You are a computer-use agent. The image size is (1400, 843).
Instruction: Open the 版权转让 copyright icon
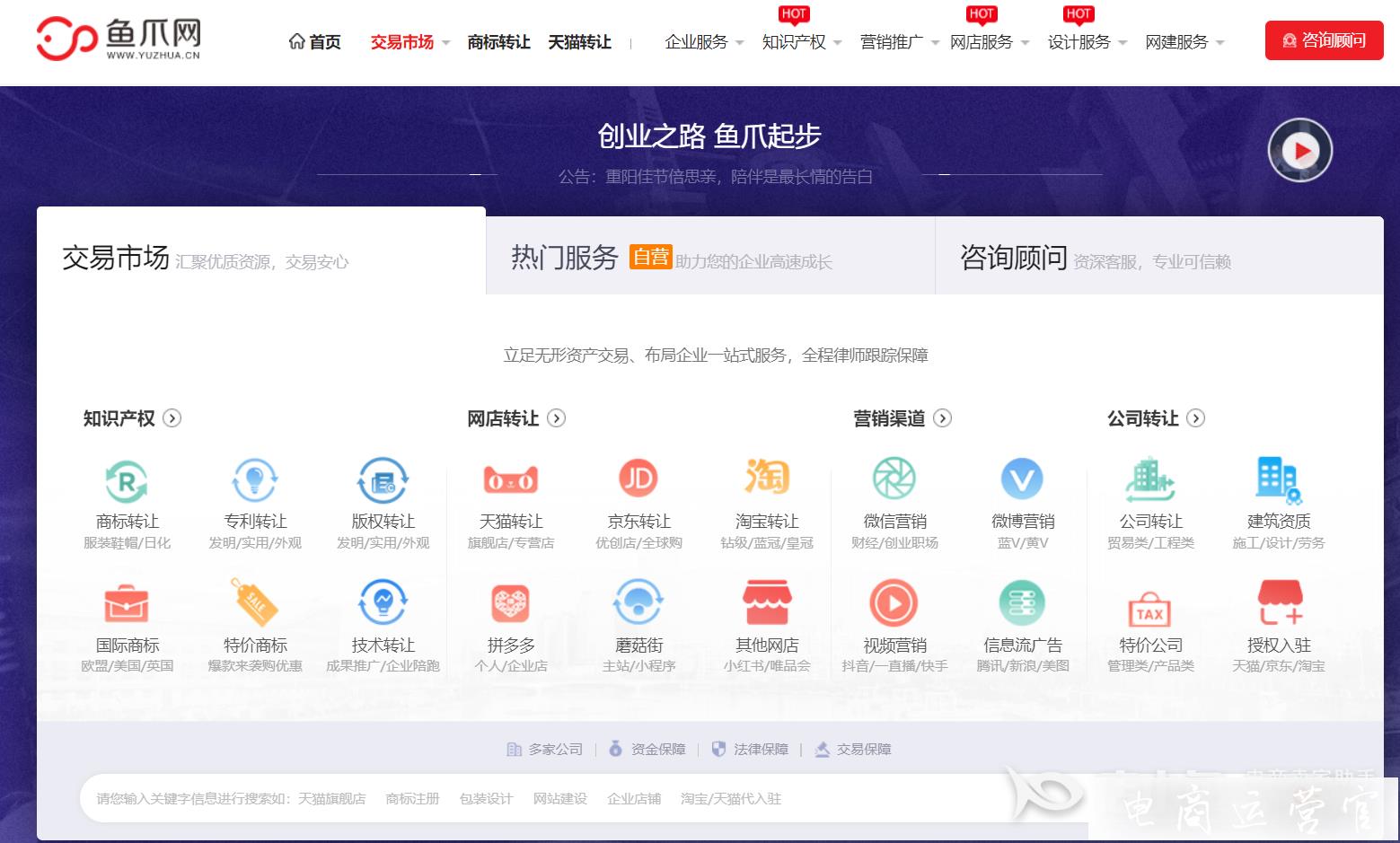pos(383,480)
